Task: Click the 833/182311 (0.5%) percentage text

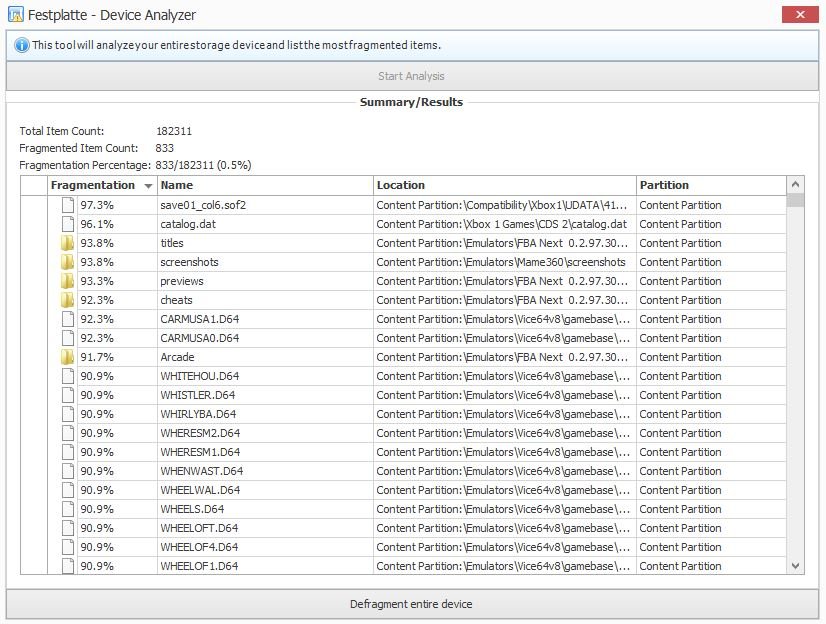Action: [203, 165]
